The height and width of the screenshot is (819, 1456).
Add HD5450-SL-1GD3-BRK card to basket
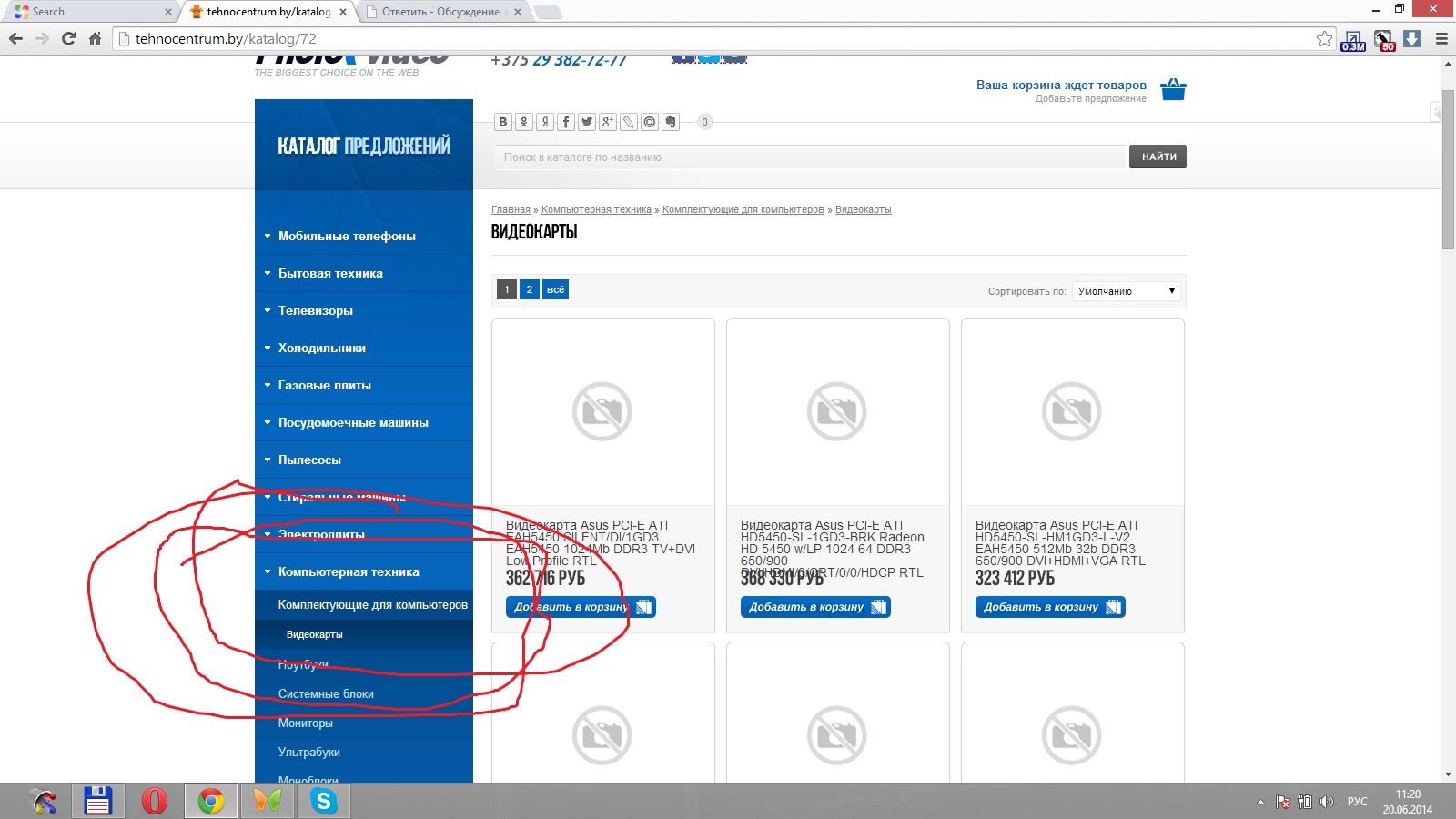pos(815,607)
